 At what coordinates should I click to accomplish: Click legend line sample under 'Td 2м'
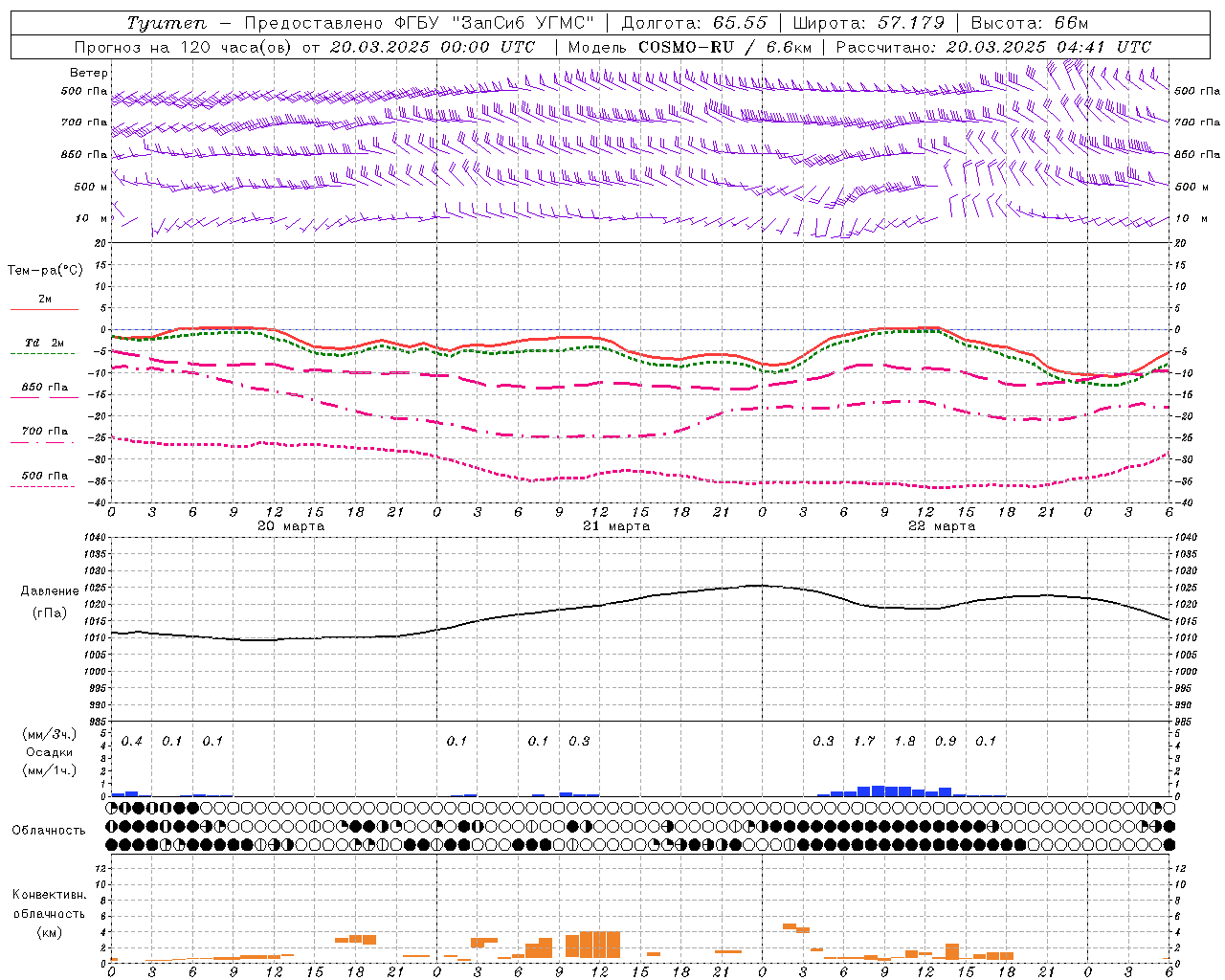43,354
